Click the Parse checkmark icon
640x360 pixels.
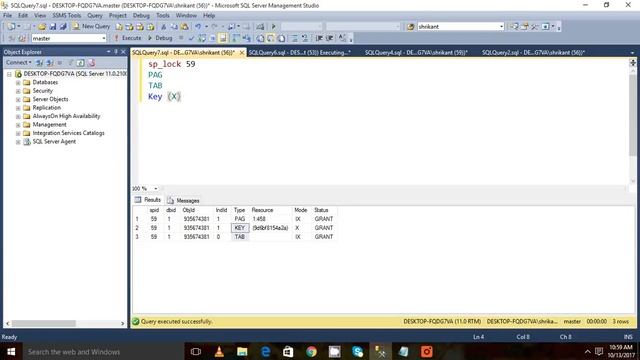(191, 38)
